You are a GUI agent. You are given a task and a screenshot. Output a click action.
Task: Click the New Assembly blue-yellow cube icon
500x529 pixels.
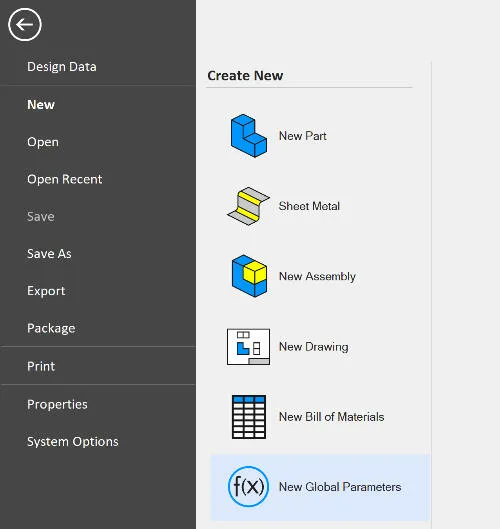[x=249, y=276]
